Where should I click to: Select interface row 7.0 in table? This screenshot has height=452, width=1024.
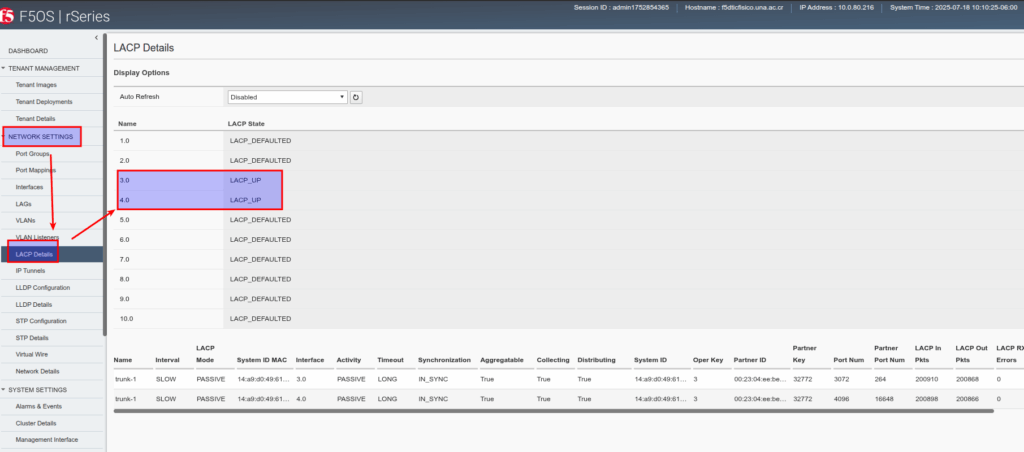tap(200, 259)
